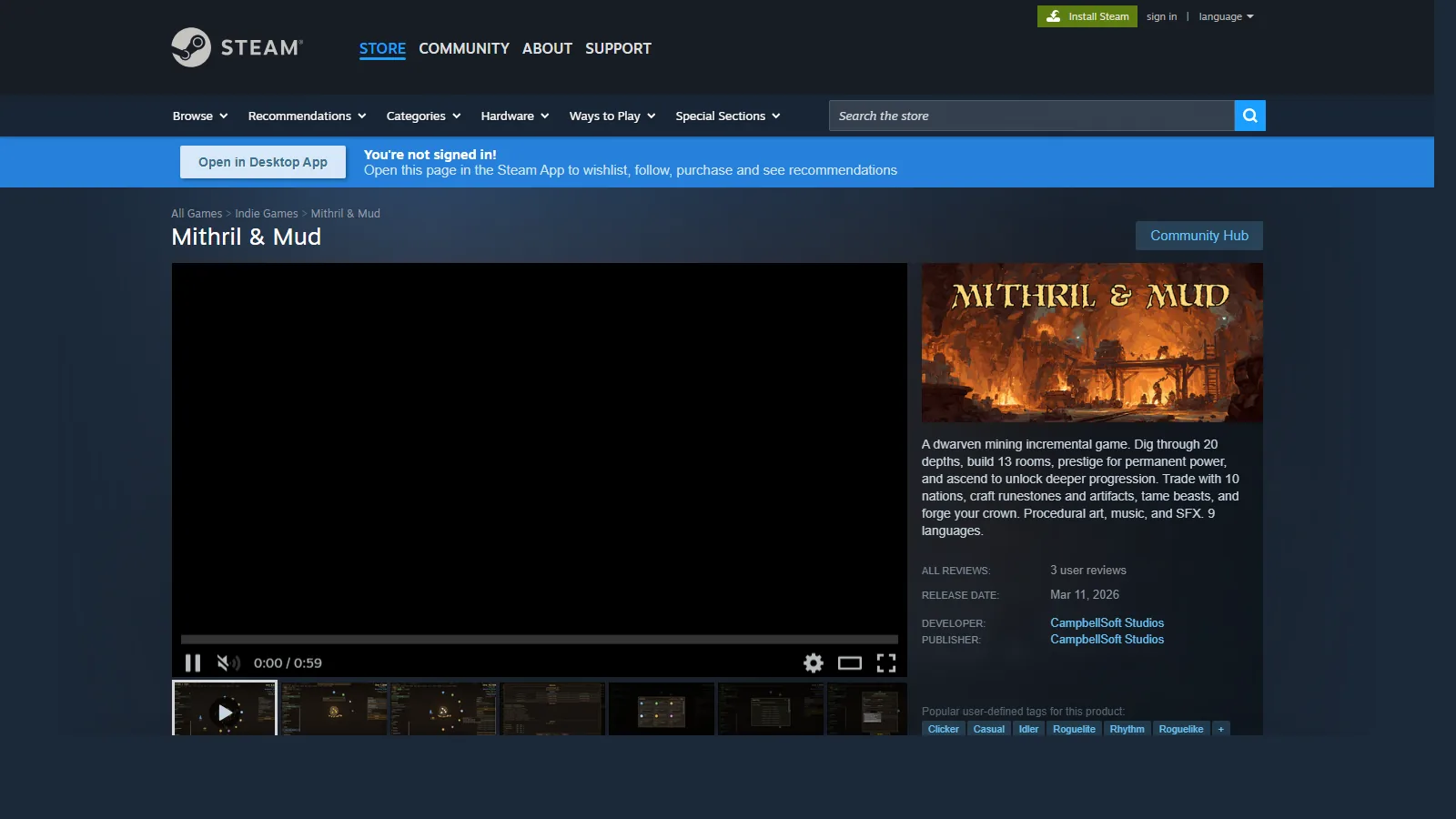This screenshot has height=819, width=1456.
Task: Unmute the trailer audio
Action: point(227,662)
